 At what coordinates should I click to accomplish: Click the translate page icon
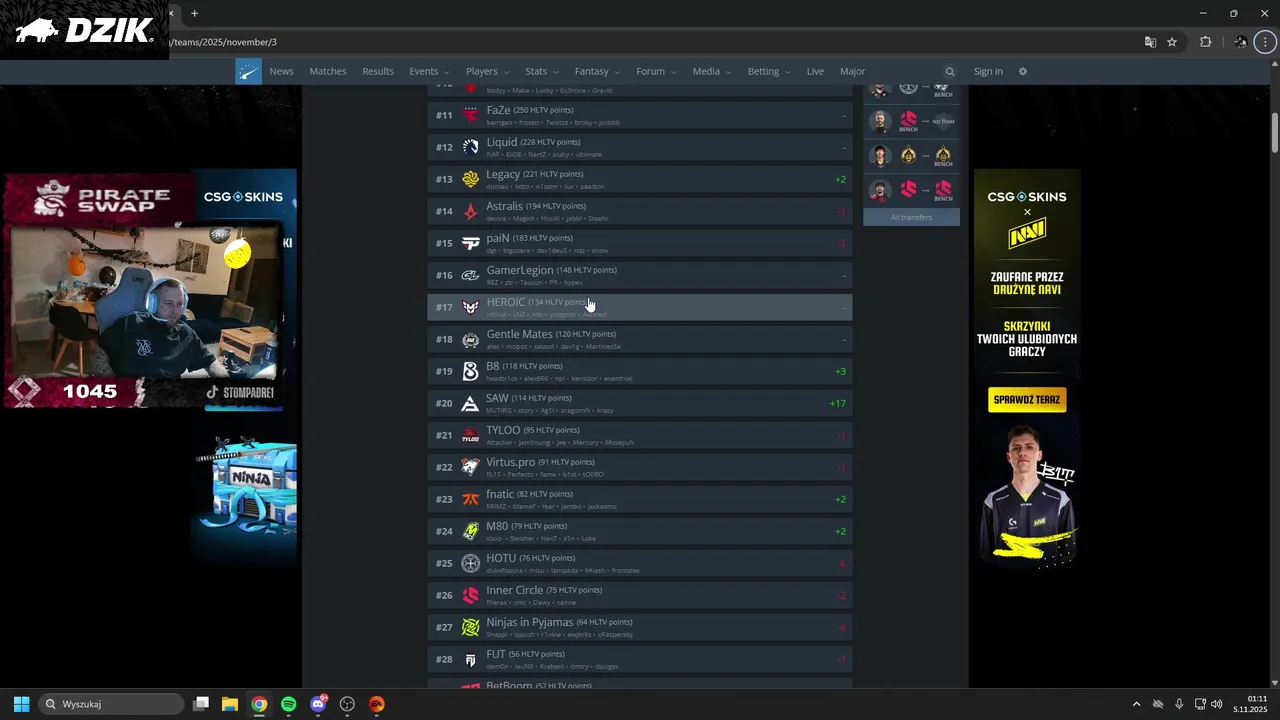pyautogui.click(x=1150, y=42)
